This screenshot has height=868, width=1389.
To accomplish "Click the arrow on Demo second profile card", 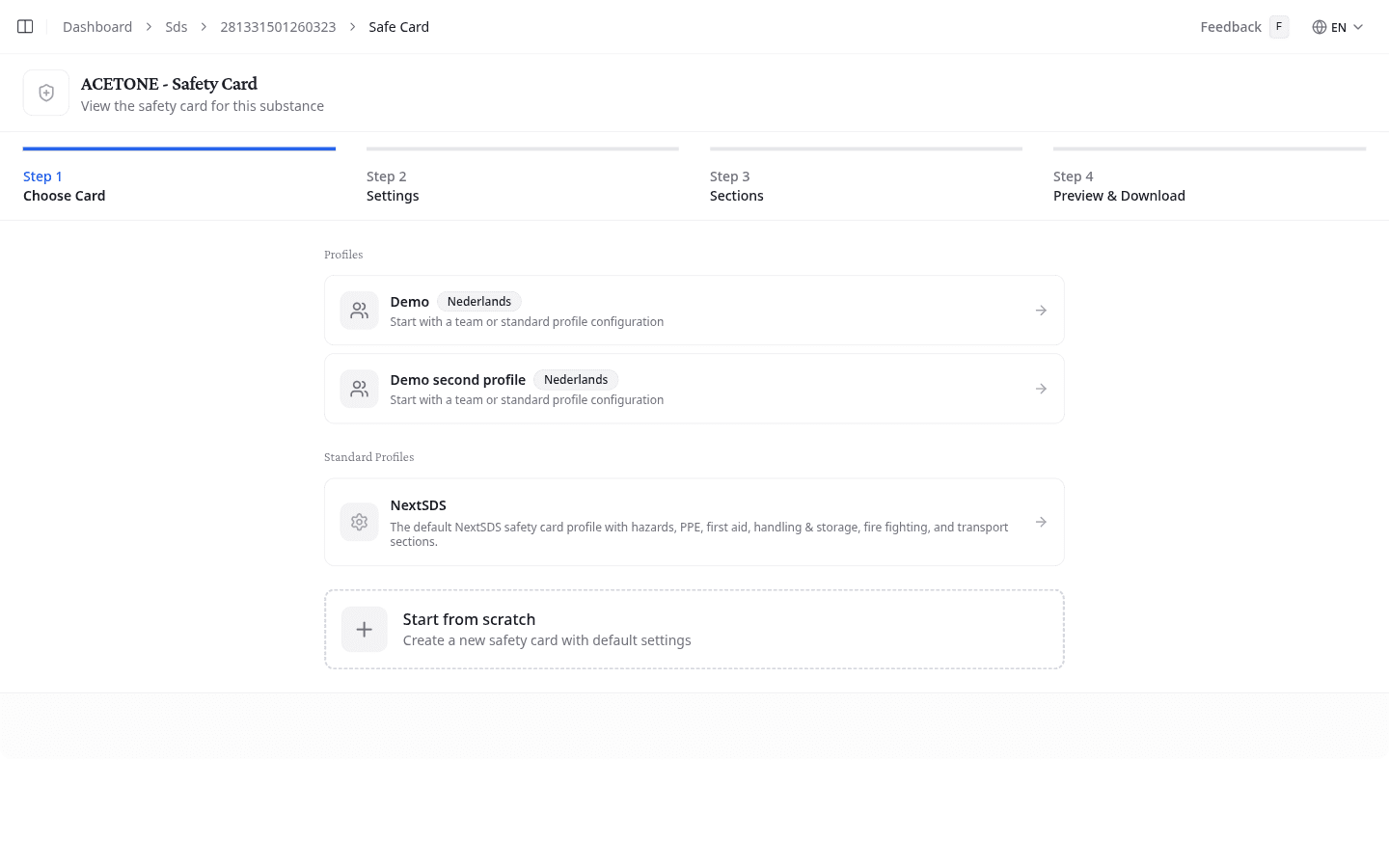I will click(1041, 388).
